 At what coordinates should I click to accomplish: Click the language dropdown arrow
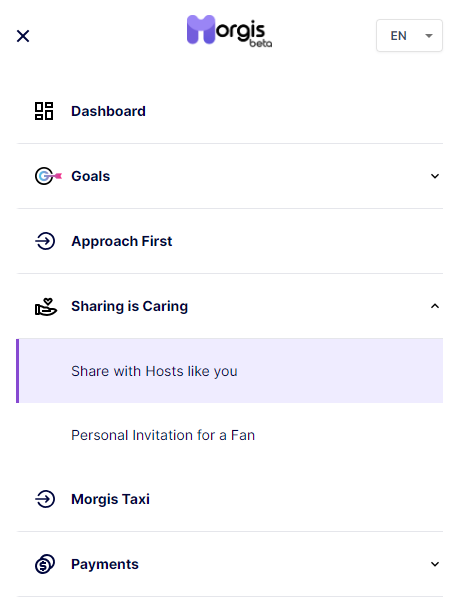click(x=429, y=36)
